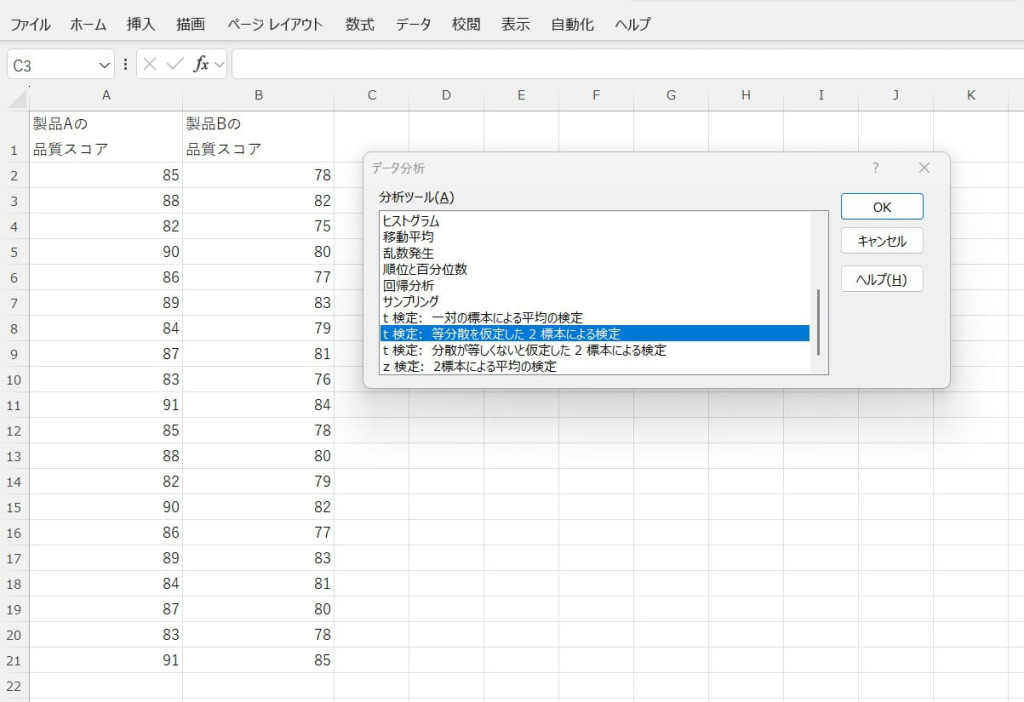Click the ヘルプ(H) button
This screenshot has width=1024, height=702.
881,279
